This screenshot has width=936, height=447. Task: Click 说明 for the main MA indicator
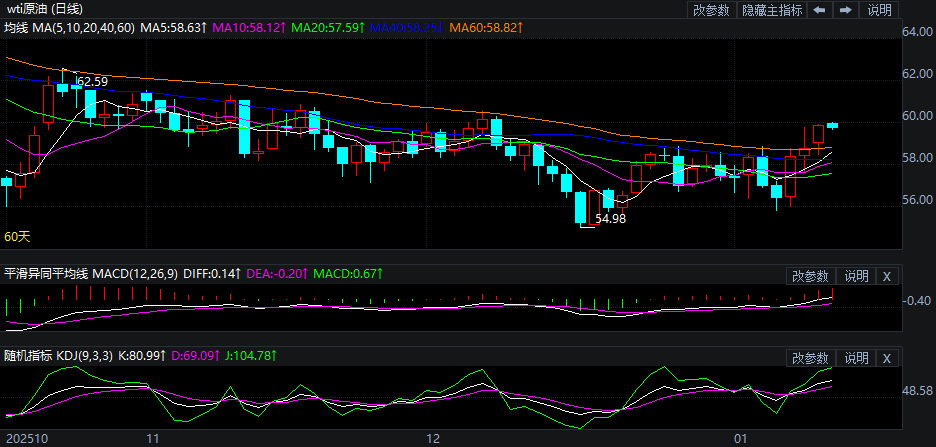[880, 10]
